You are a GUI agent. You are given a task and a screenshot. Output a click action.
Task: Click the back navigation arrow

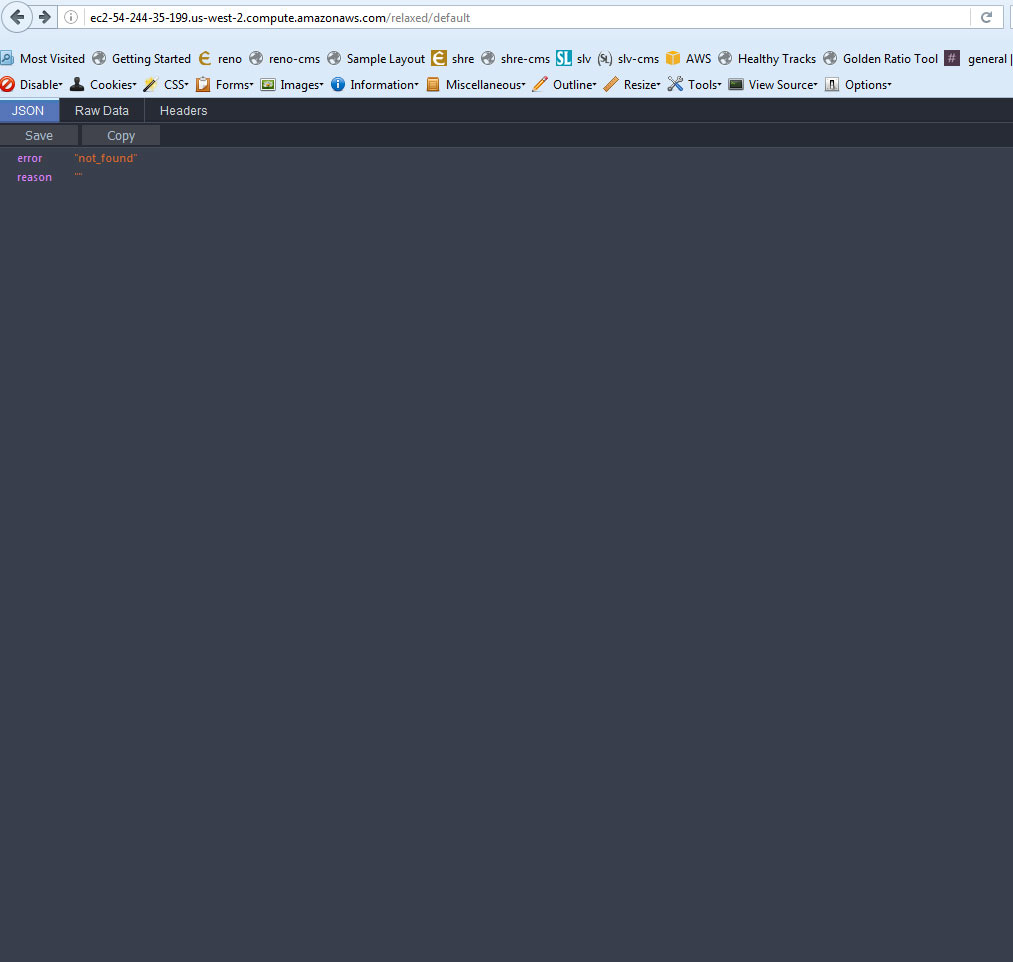click(x=17, y=17)
